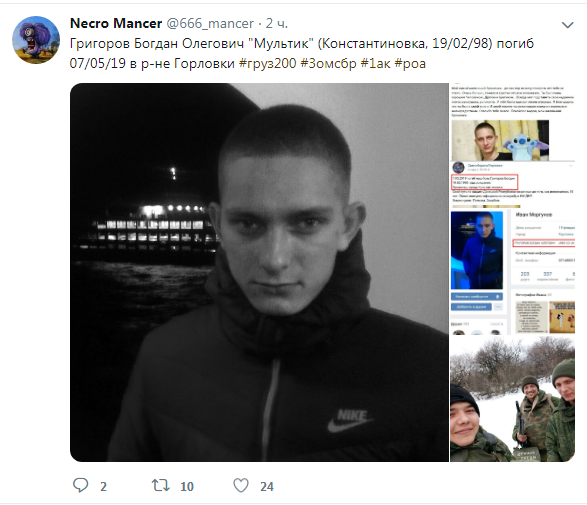Screen dimensions: 587x505
Task: Open the tweet options chevron menu
Action: point(568,25)
